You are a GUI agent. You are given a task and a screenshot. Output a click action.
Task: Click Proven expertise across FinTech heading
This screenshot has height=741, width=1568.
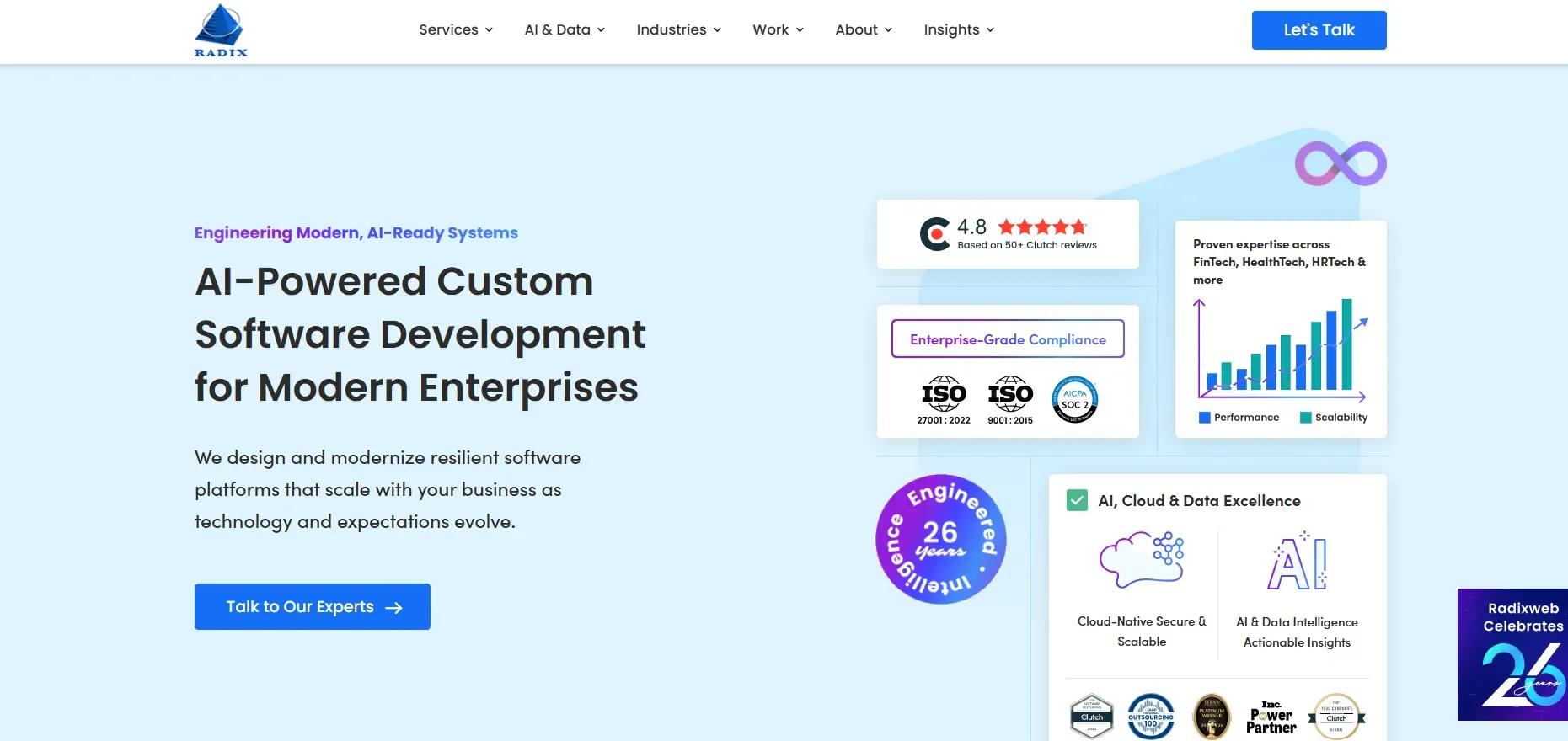pyautogui.click(x=1279, y=262)
